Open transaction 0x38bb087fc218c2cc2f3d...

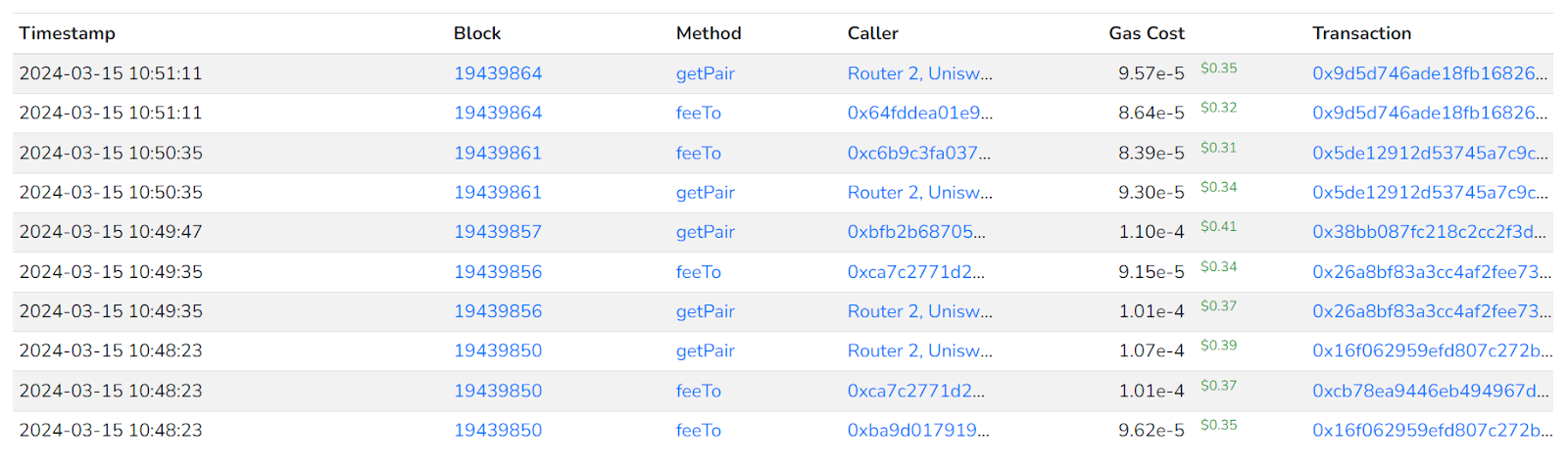1430,232
